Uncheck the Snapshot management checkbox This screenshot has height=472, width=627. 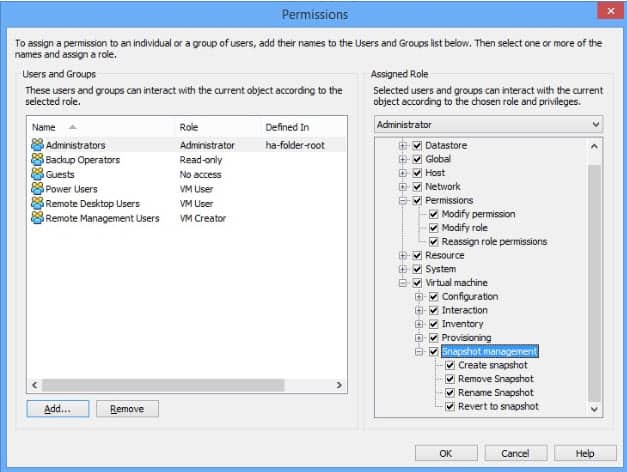click(x=433, y=352)
